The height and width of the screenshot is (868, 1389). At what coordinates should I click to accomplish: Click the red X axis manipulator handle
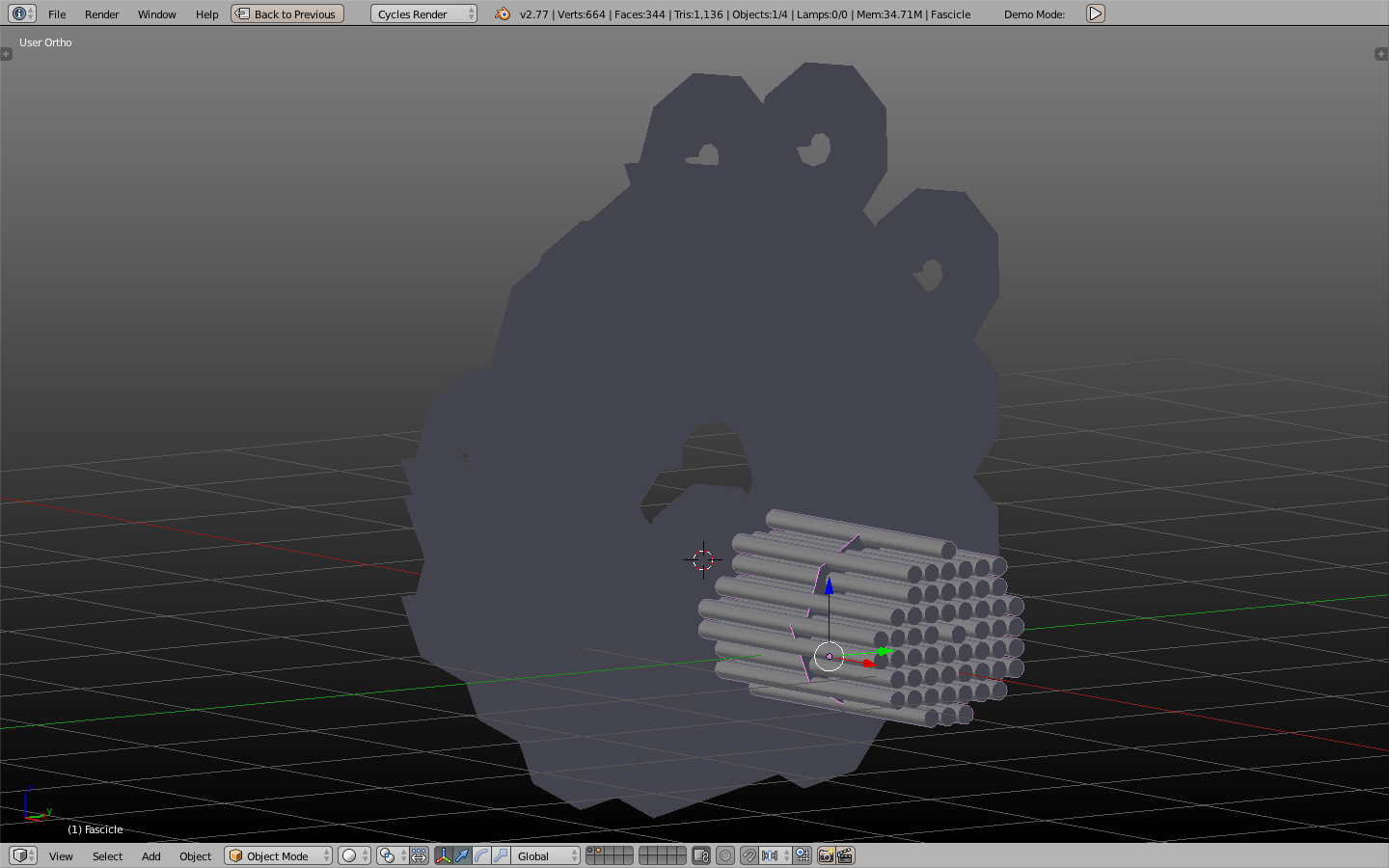tap(868, 664)
